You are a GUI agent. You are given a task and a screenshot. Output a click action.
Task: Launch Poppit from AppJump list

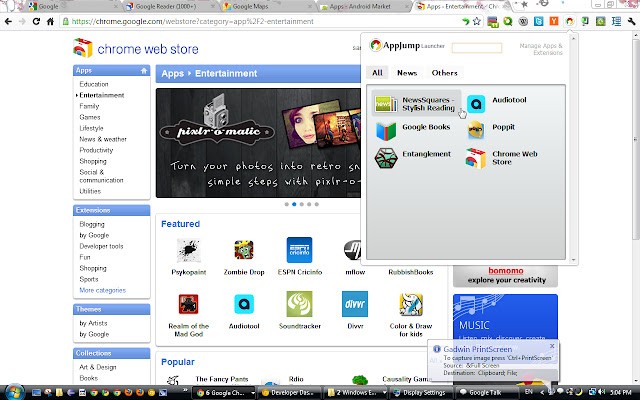[476, 128]
